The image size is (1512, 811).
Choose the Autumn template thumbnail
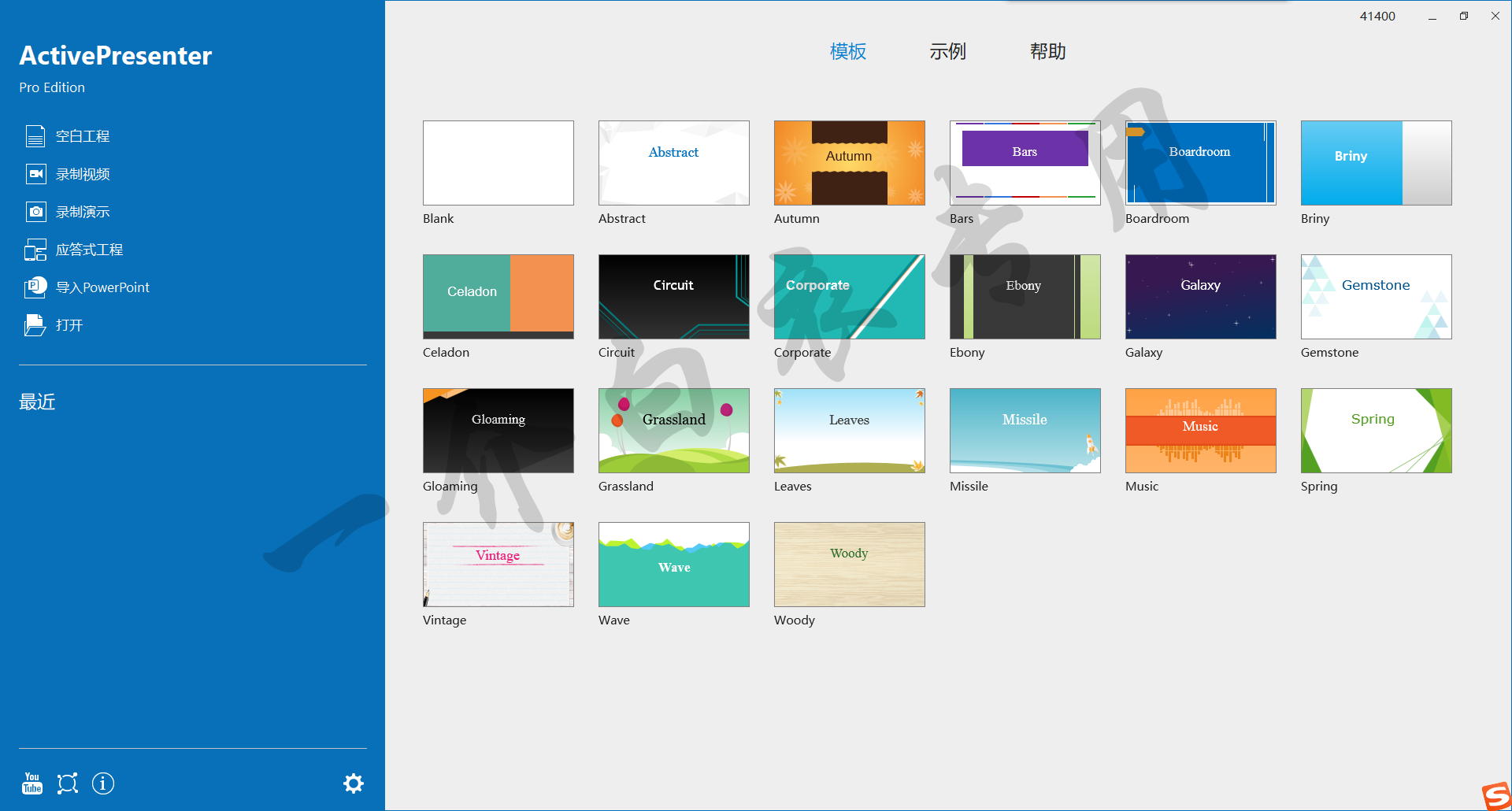[850, 163]
